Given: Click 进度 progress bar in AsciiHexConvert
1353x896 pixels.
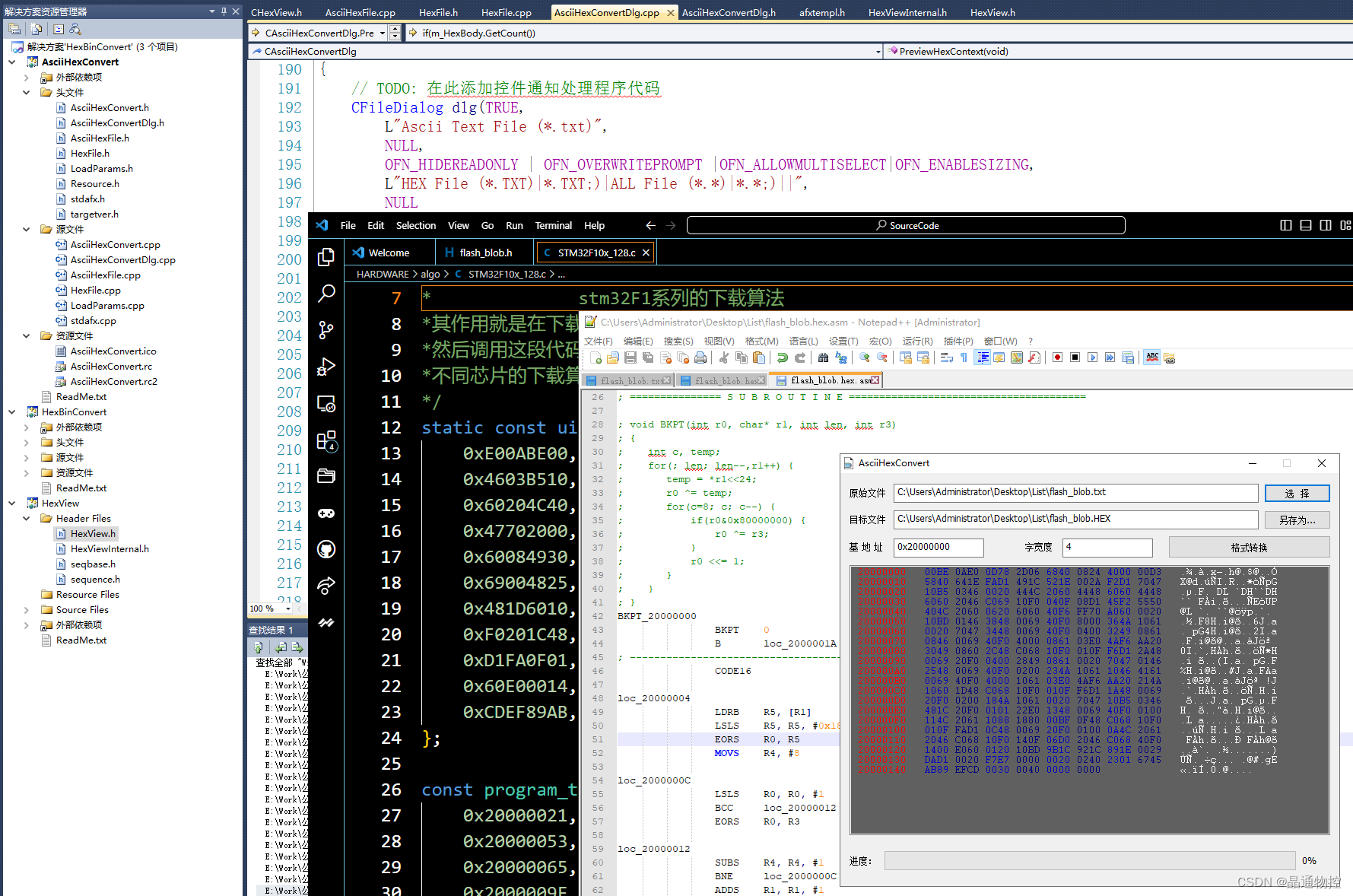Looking at the screenshot, I should coord(1090,860).
